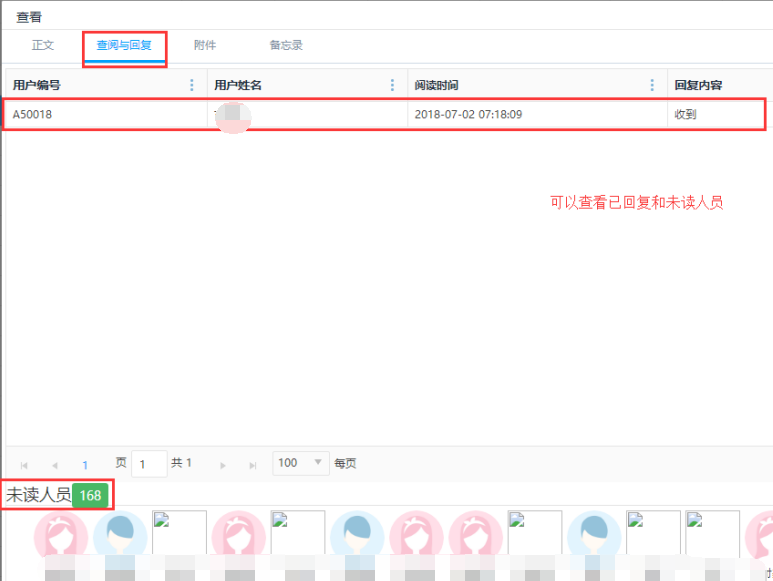This screenshot has height=581, width=773.
Task: Go to previous page arrow
Action: [x=54, y=465]
